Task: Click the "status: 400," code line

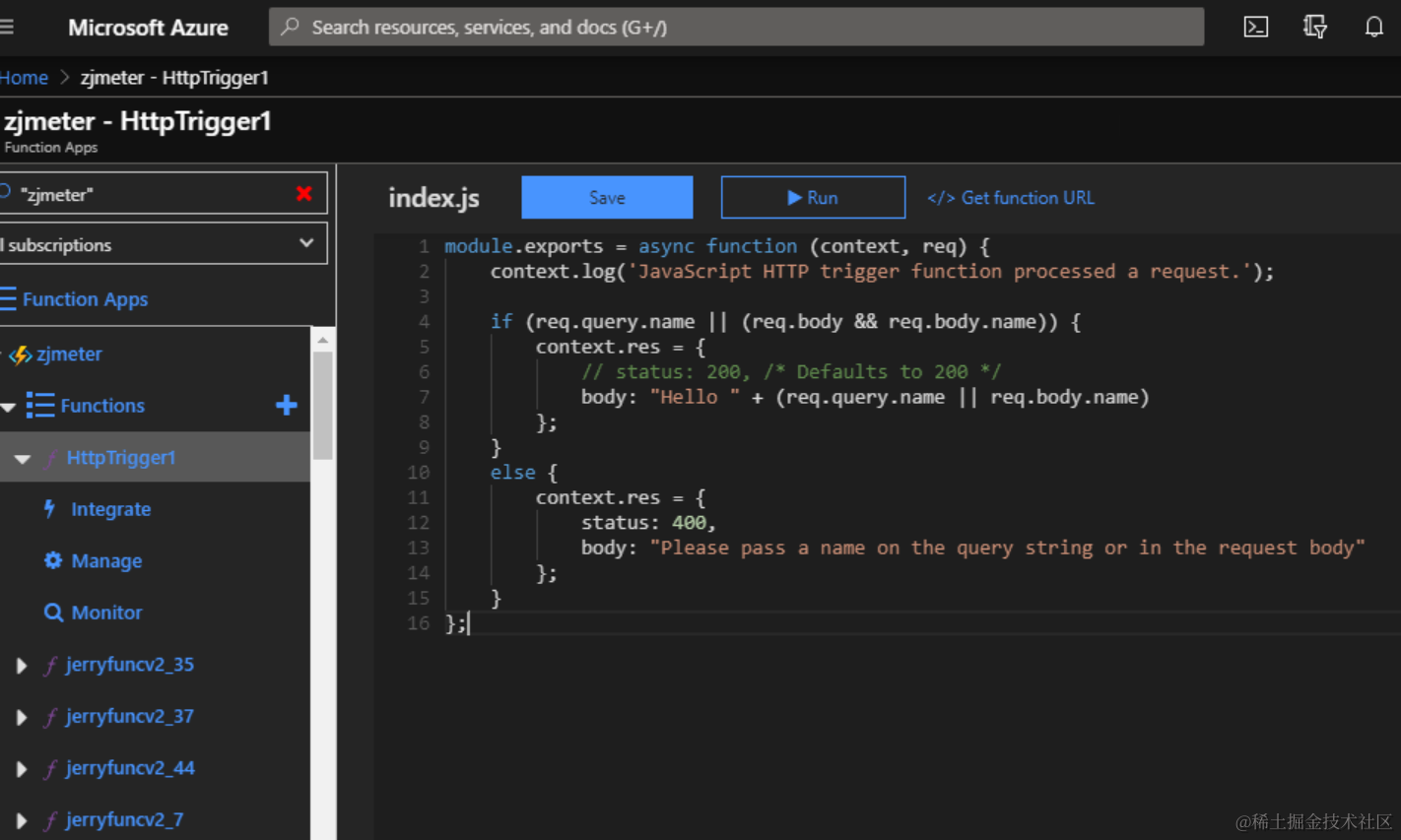Action: (x=648, y=523)
